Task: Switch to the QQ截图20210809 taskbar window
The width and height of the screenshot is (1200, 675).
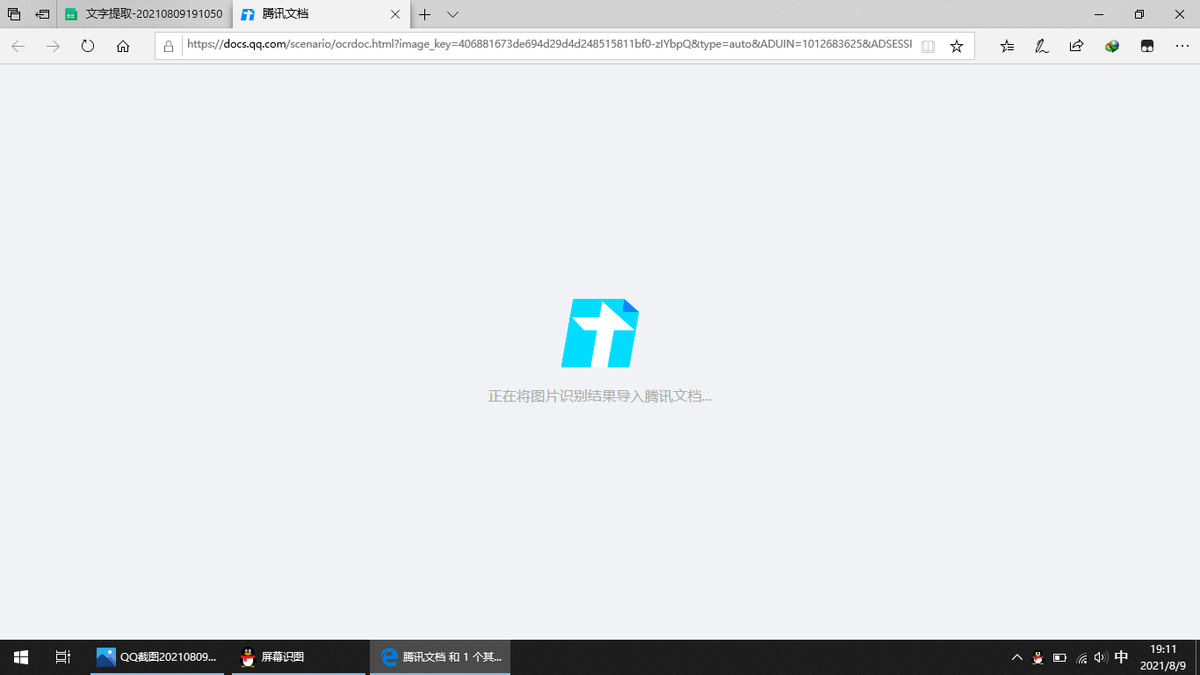Action: (157, 657)
